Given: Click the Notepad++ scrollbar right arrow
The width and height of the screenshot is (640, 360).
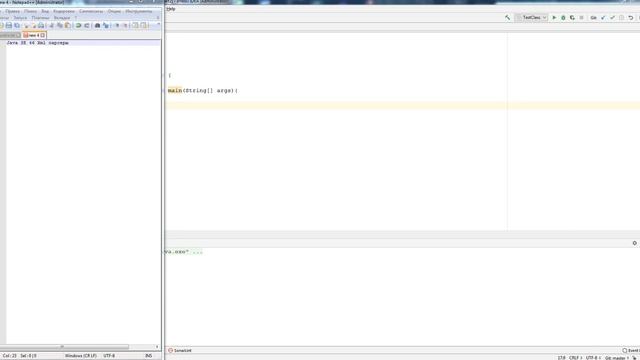Looking at the screenshot, I should [x=157, y=347].
